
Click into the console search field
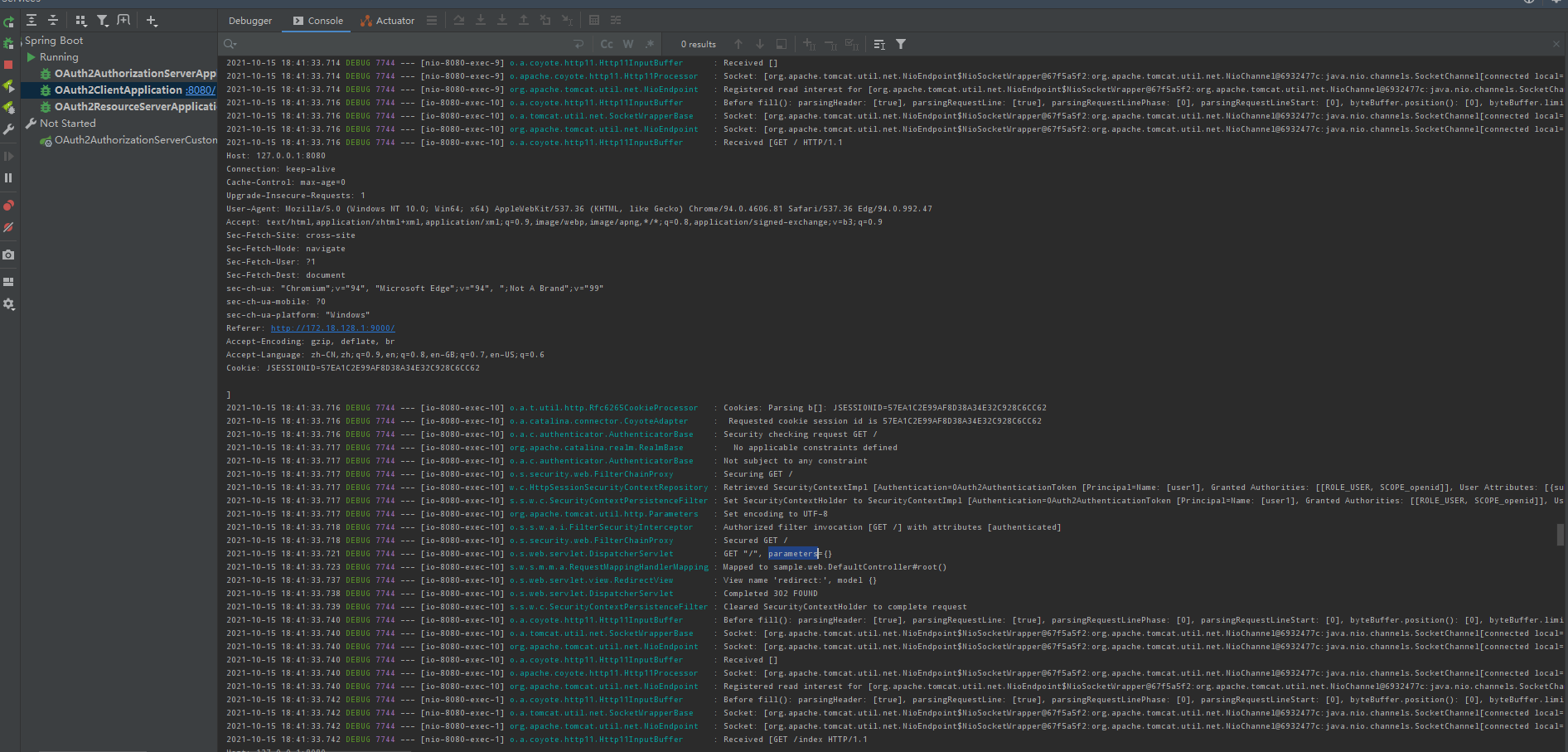click(x=402, y=44)
